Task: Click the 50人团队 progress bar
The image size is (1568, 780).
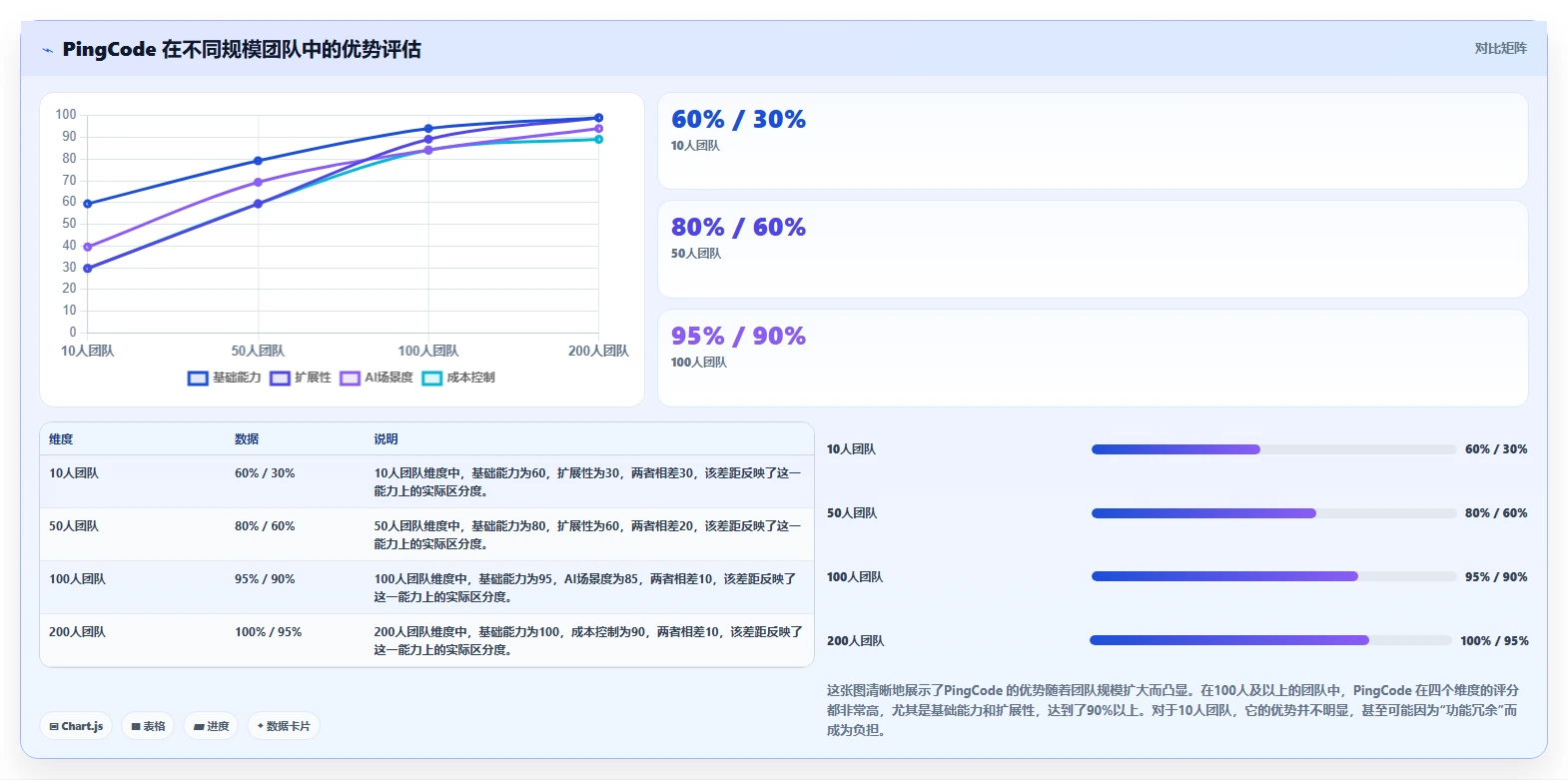Action: [x=1273, y=513]
